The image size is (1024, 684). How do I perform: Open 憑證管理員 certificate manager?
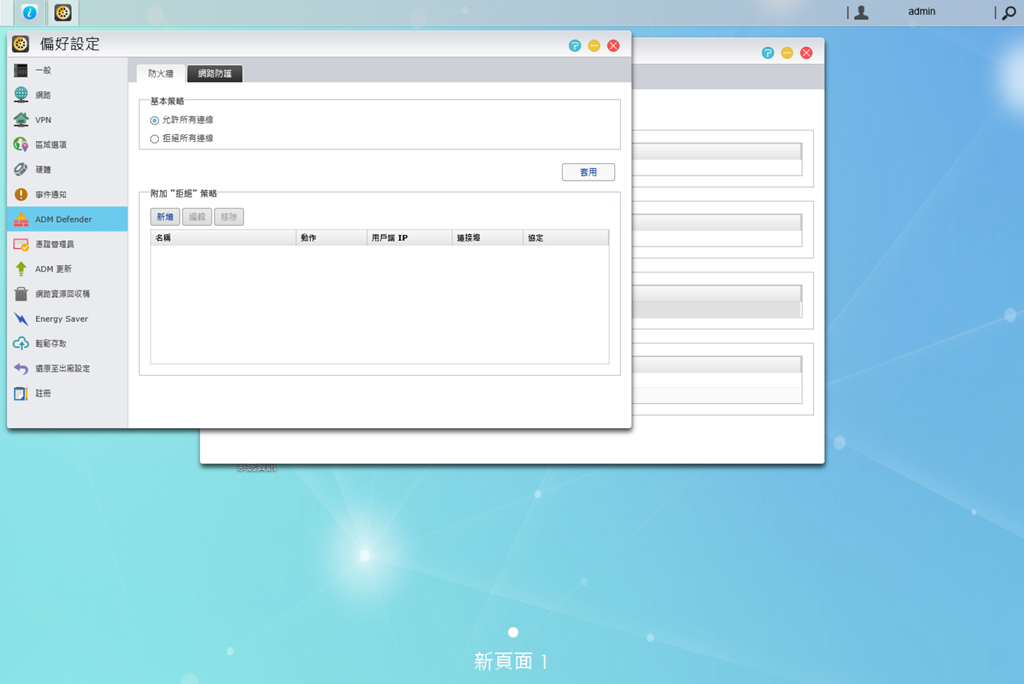point(67,244)
